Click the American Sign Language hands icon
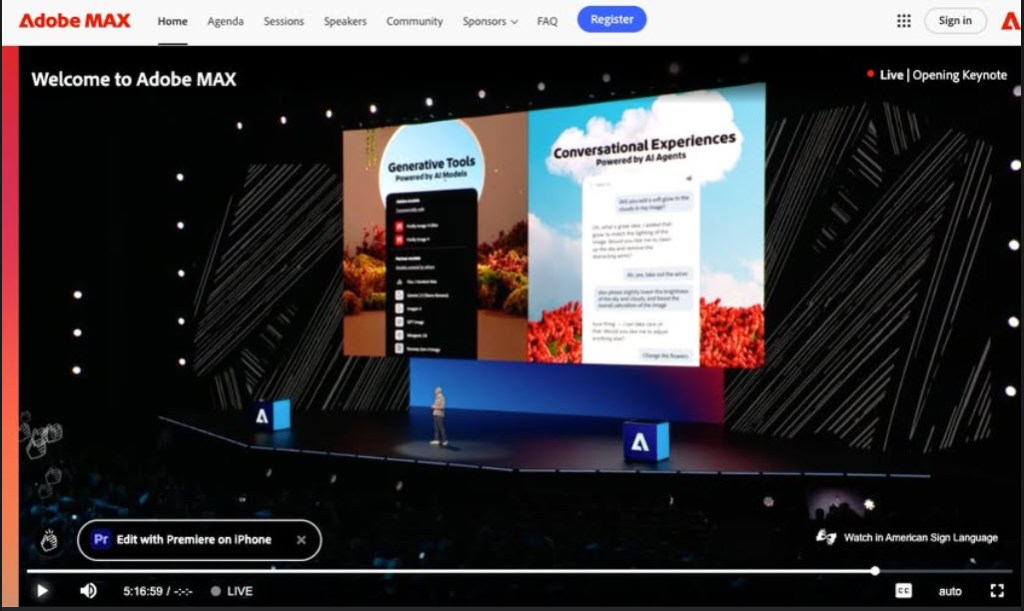 tap(826, 537)
